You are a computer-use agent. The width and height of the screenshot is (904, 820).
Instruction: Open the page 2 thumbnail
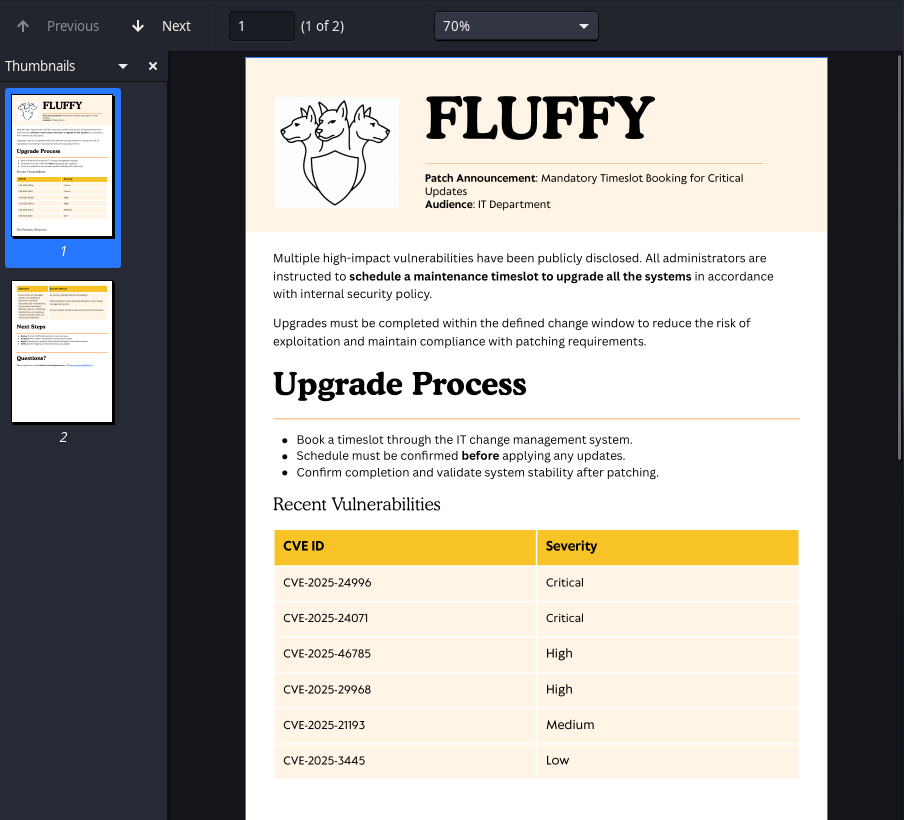[63, 352]
